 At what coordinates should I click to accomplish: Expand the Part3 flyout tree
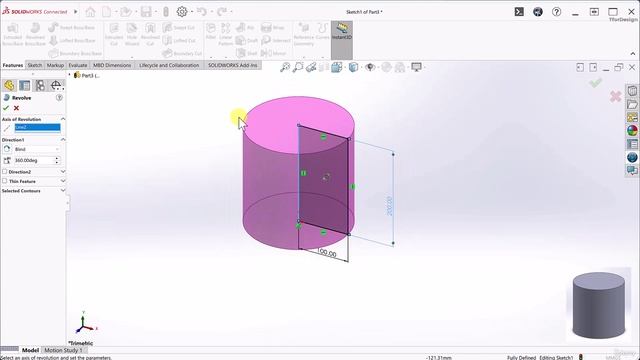(x=69, y=75)
